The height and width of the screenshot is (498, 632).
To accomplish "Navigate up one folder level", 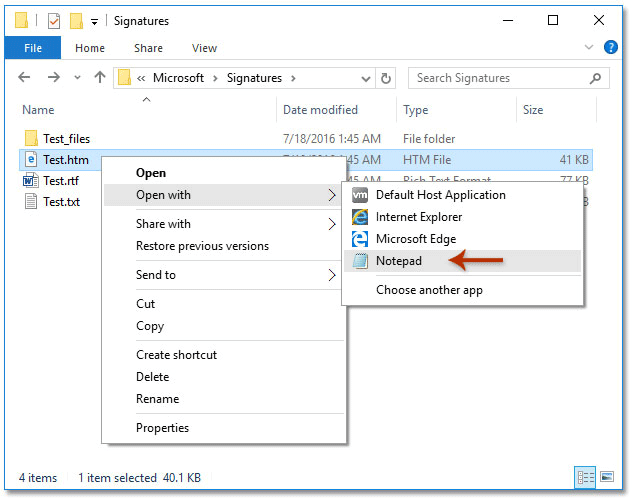I will tap(99, 78).
